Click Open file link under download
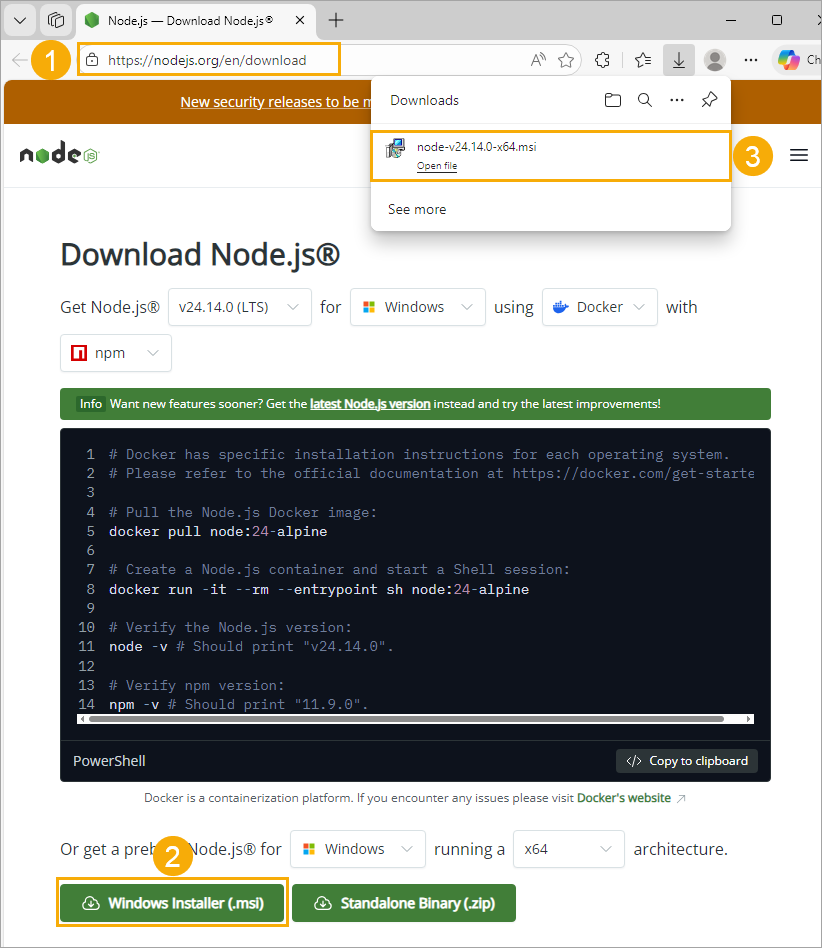Screen dimensions: 822x948 click(437, 166)
